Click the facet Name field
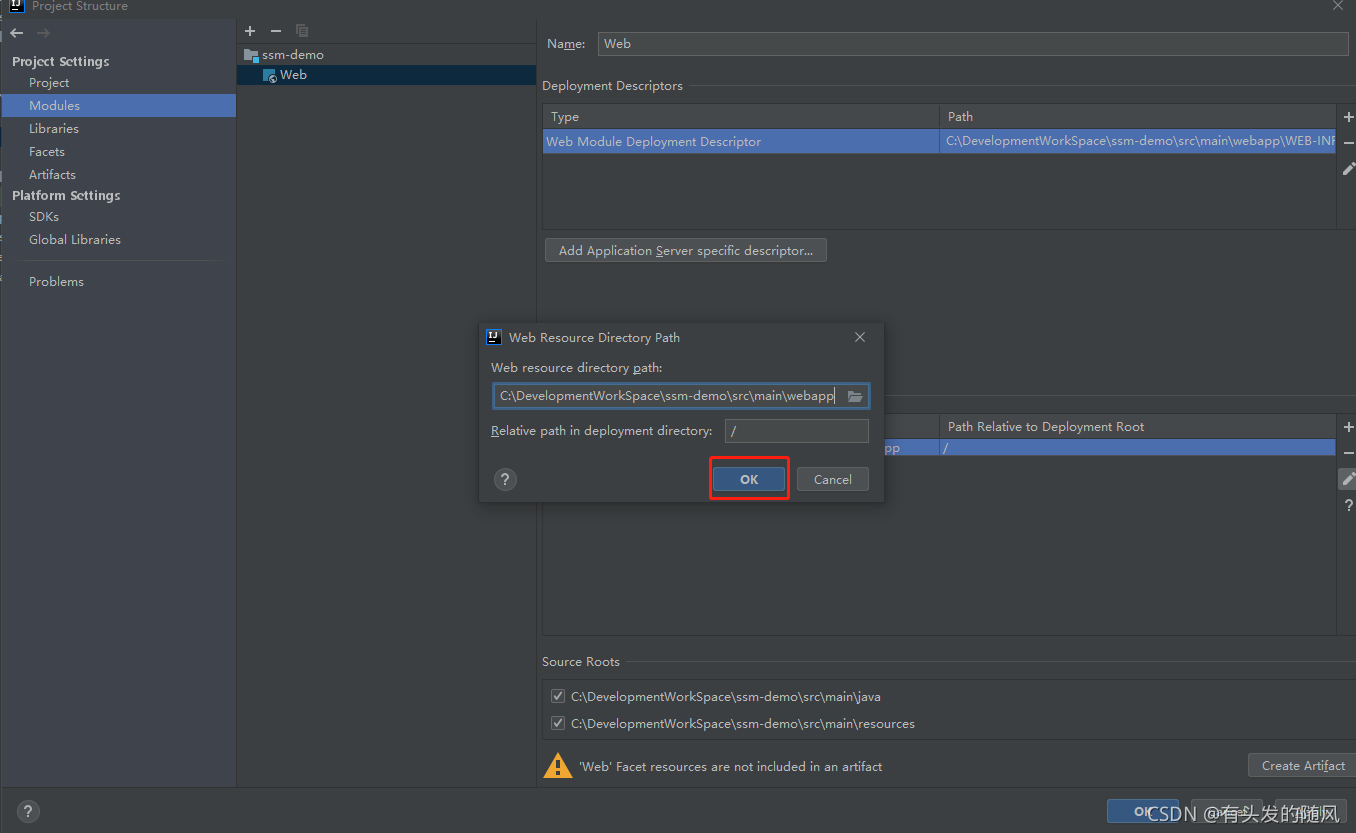 (x=974, y=43)
